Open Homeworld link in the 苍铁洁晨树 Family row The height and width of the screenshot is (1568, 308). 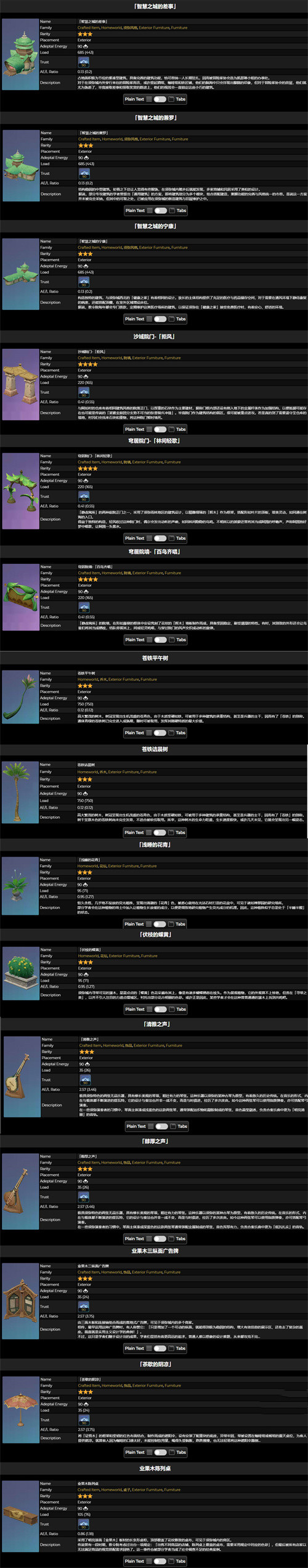coord(87,772)
